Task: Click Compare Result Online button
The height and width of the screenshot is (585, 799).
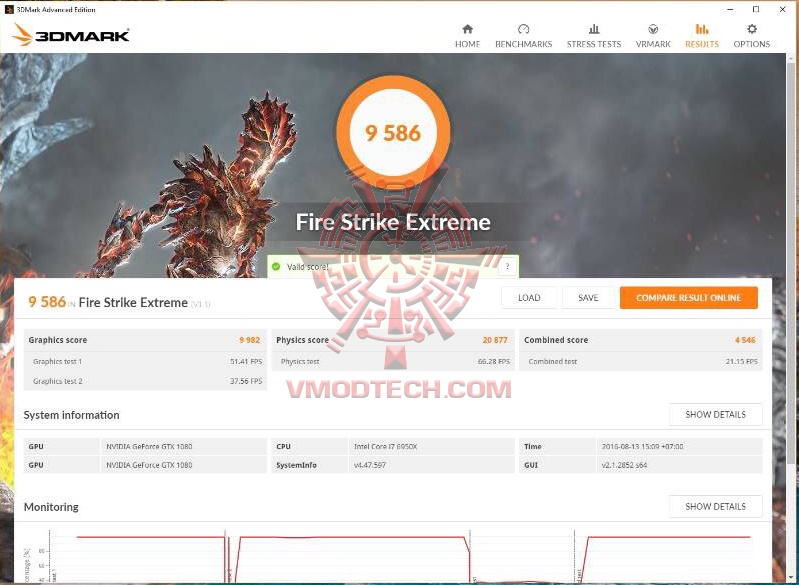Action: [688, 298]
